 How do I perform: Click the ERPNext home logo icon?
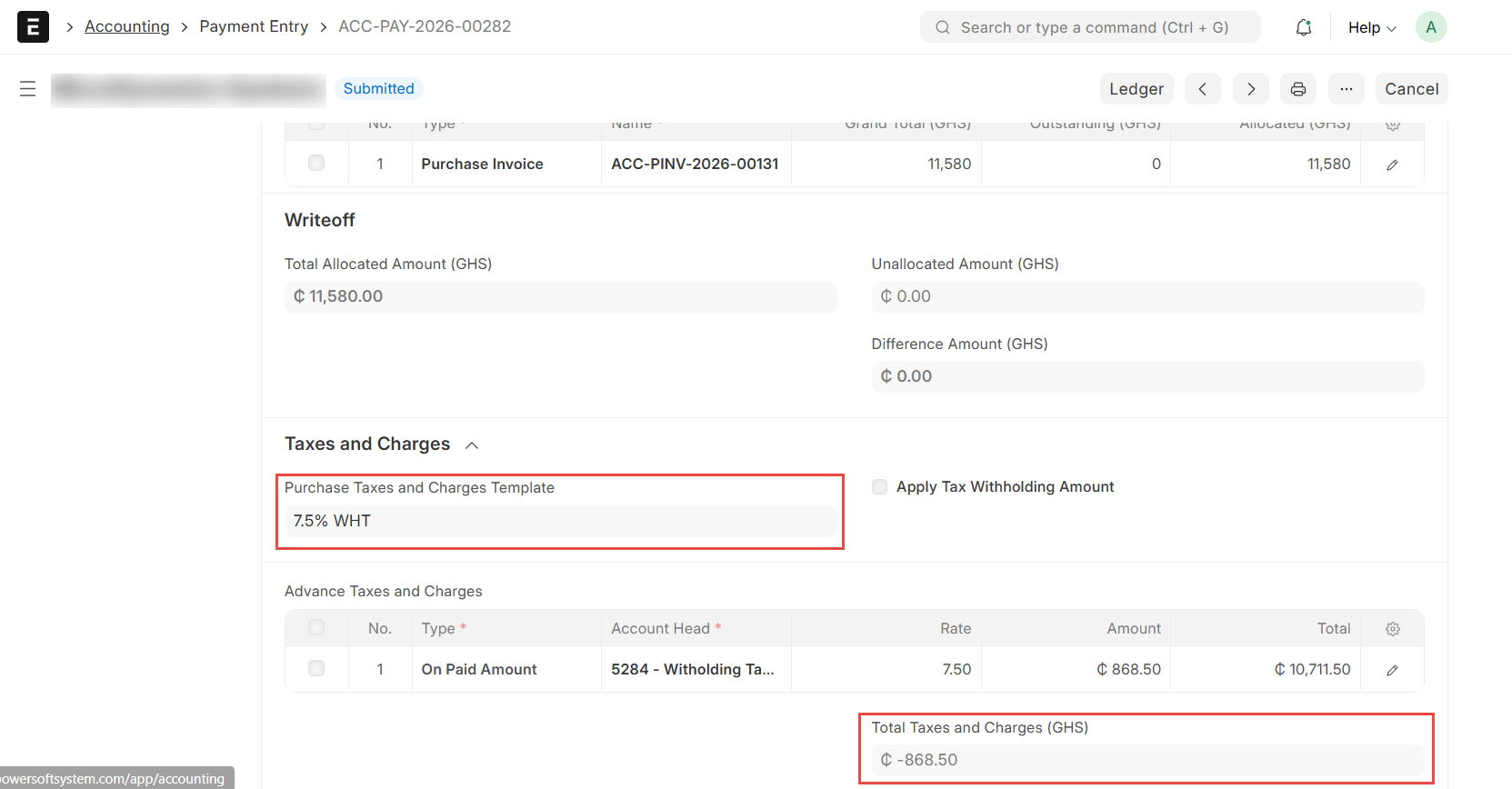33,27
